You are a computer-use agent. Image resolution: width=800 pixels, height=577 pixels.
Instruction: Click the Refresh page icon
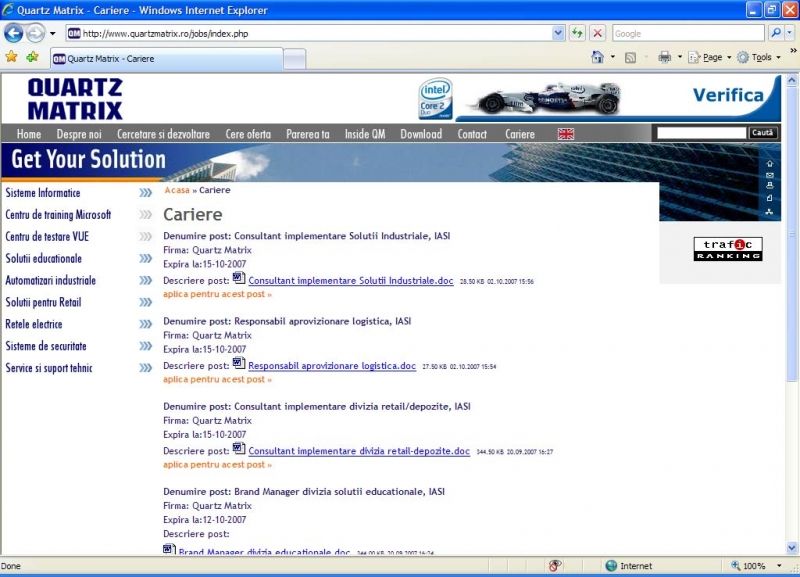(578, 33)
